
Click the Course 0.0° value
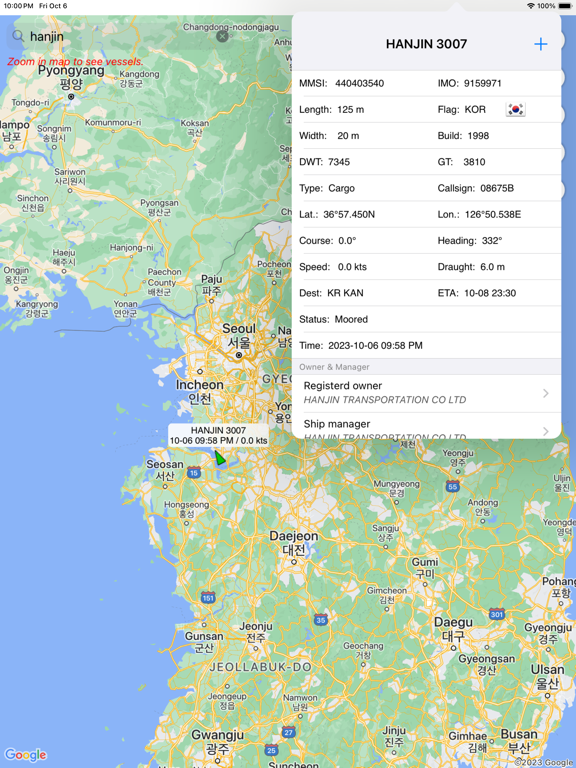pyautogui.click(x=347, y=240)
